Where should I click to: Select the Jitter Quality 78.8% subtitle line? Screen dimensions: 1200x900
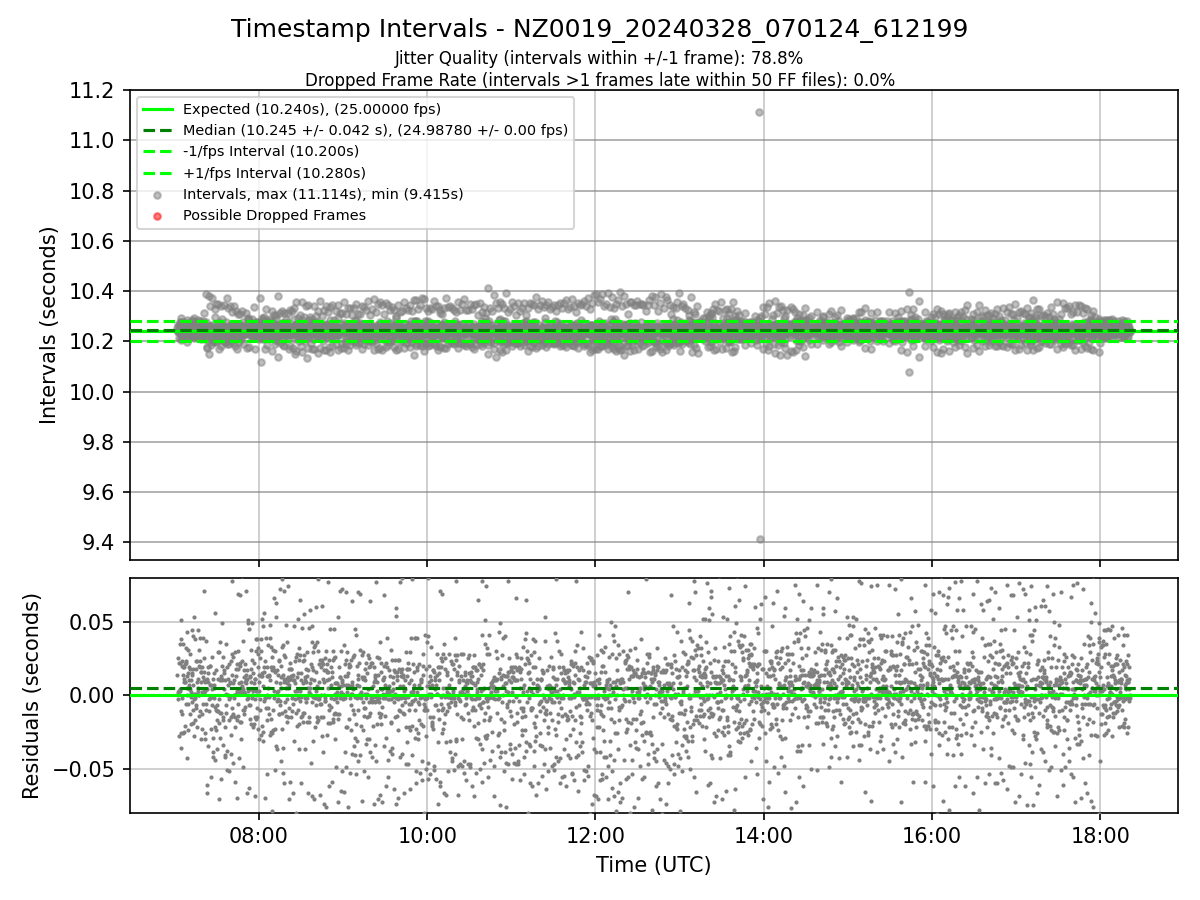pos(599,58)
